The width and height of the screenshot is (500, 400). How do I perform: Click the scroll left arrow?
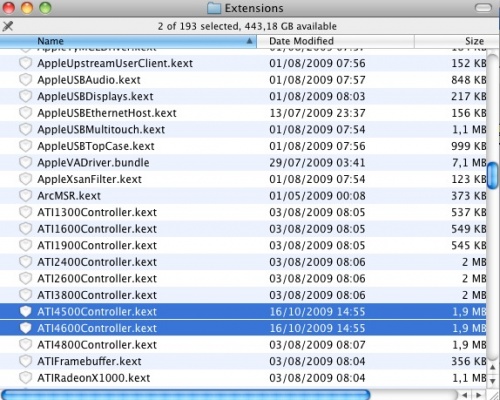click(465, 395)
